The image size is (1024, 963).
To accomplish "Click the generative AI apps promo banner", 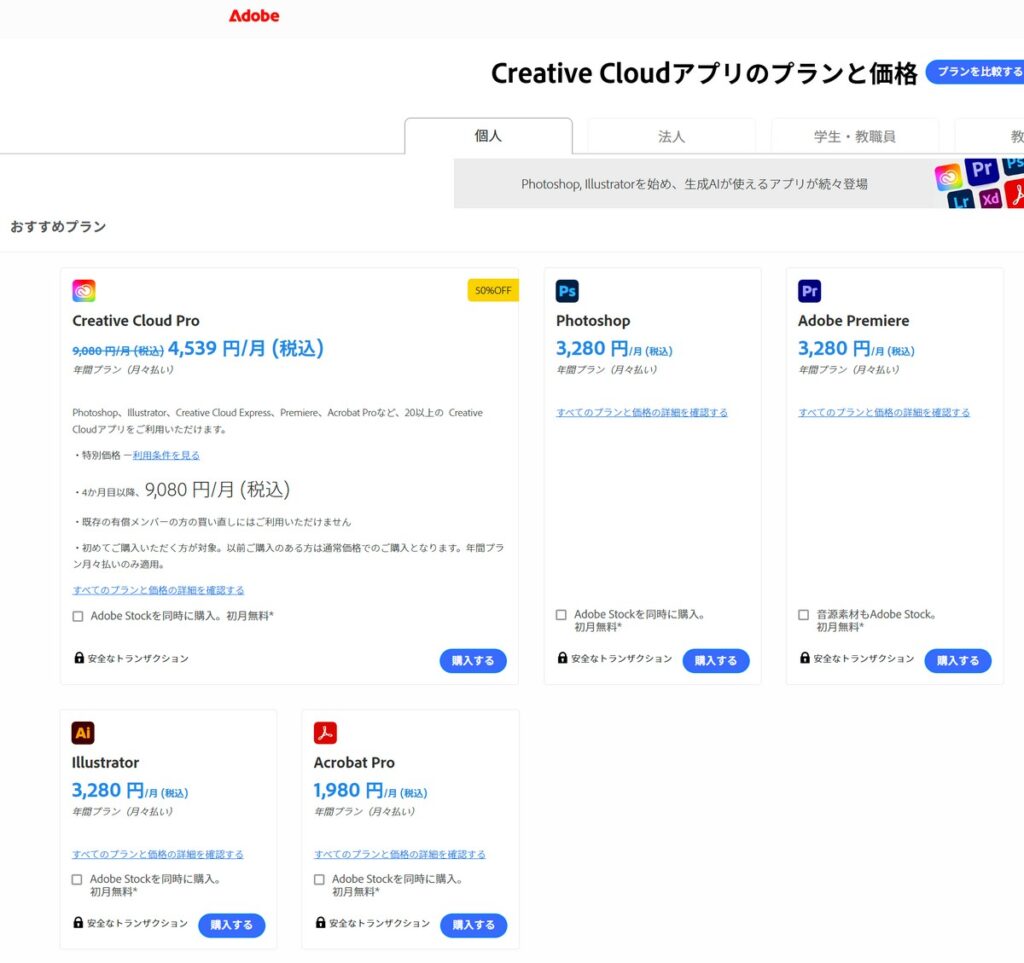I will (694, 184).
